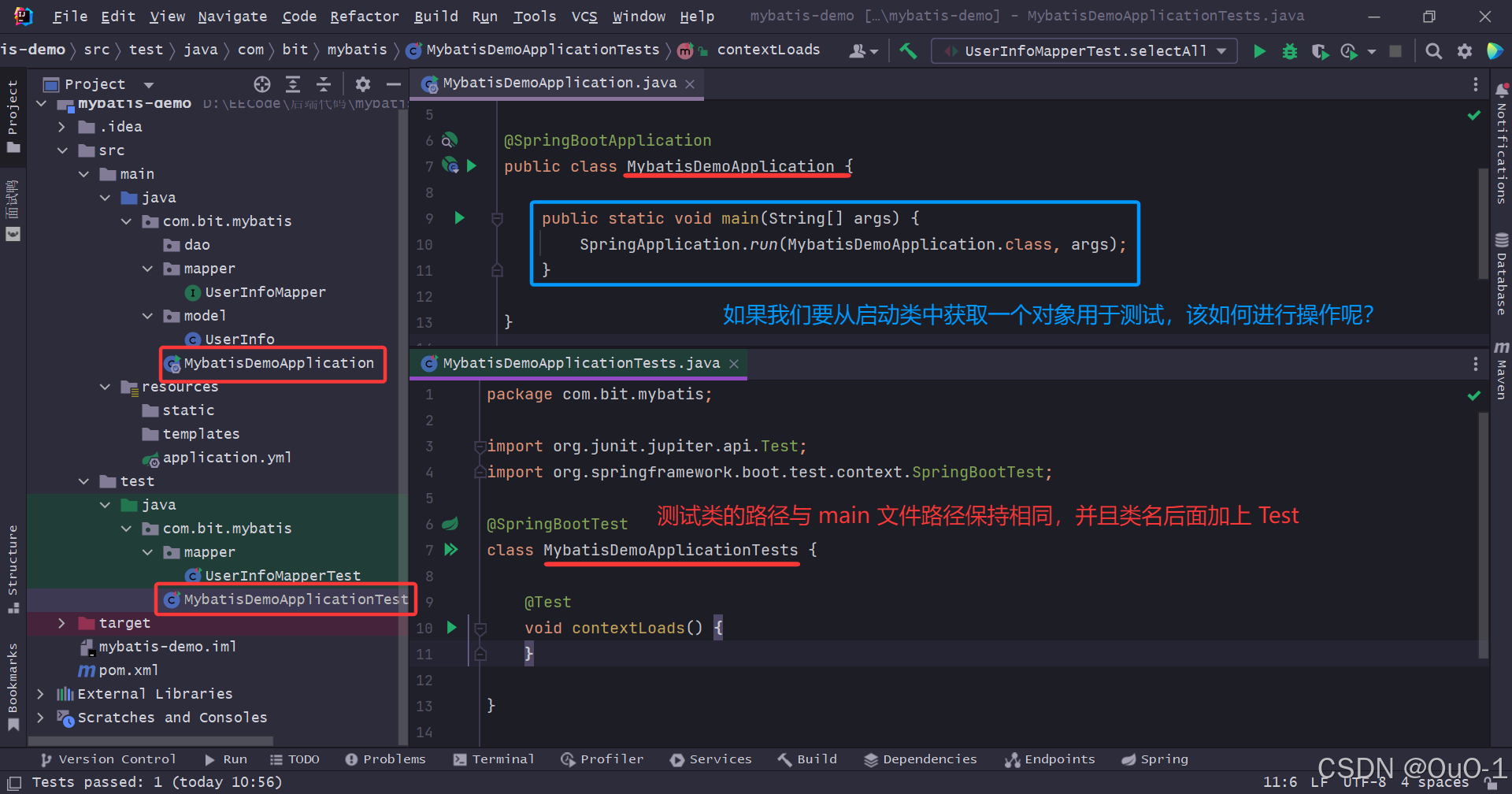Click the Build Project hammer icon
This screenshot has height=794, width=1512.
908,51
